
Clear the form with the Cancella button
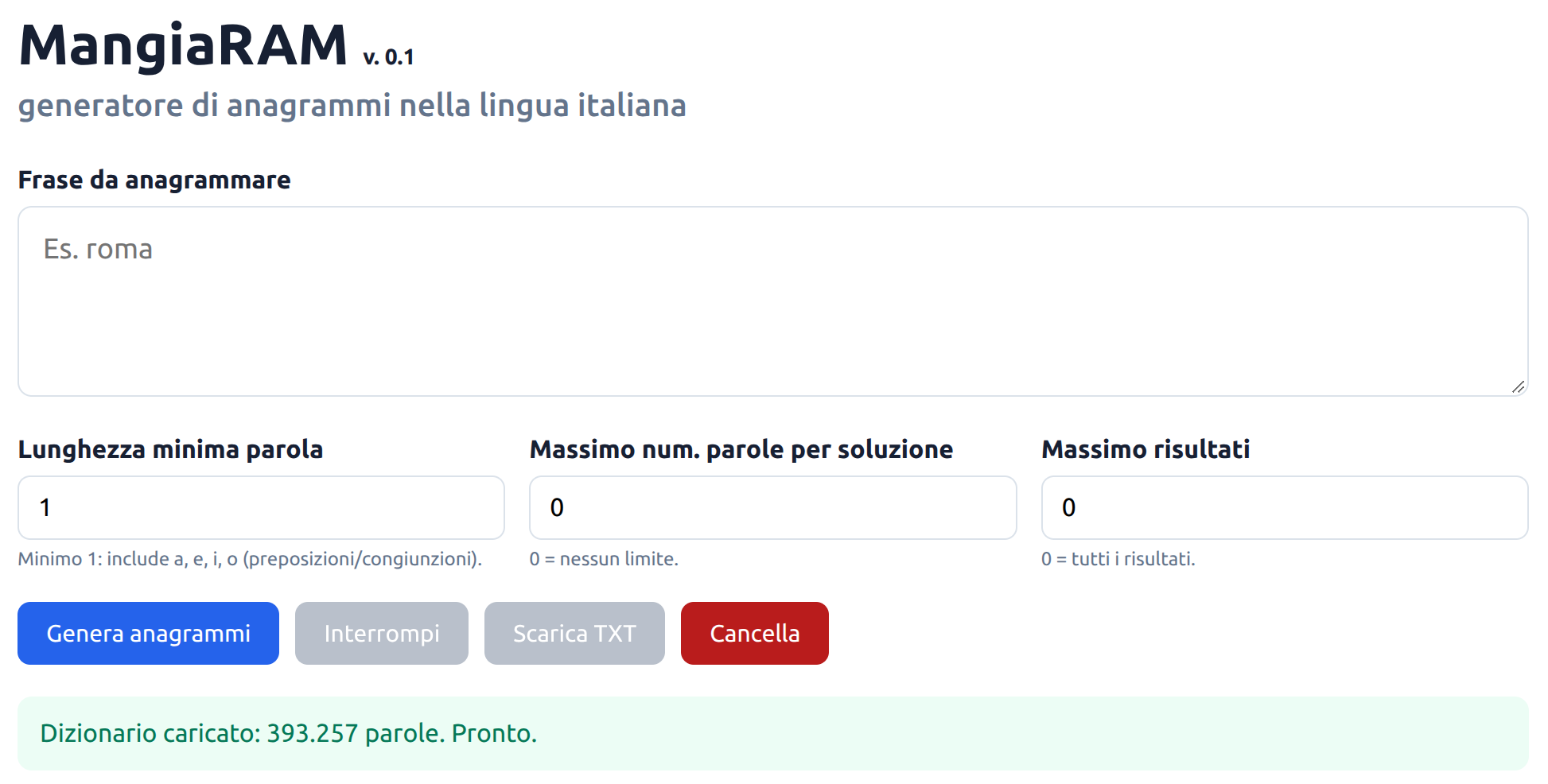coord(755,633)
